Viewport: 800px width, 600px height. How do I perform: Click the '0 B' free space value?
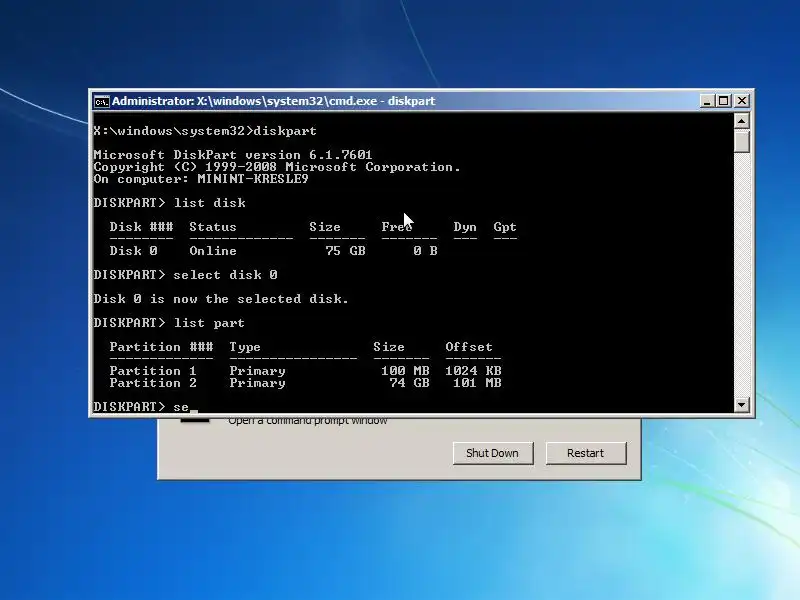coord(425,251)
